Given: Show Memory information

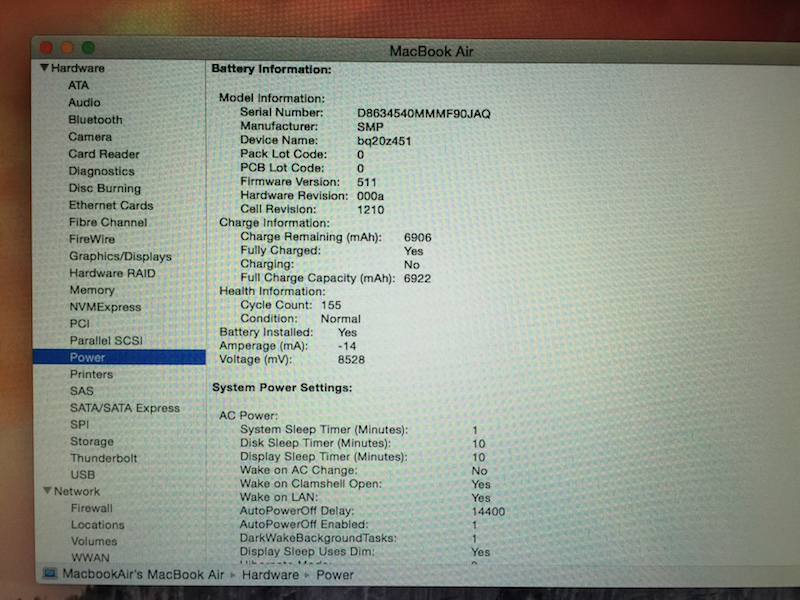Looking at the screenshot, I should point(92,290).
